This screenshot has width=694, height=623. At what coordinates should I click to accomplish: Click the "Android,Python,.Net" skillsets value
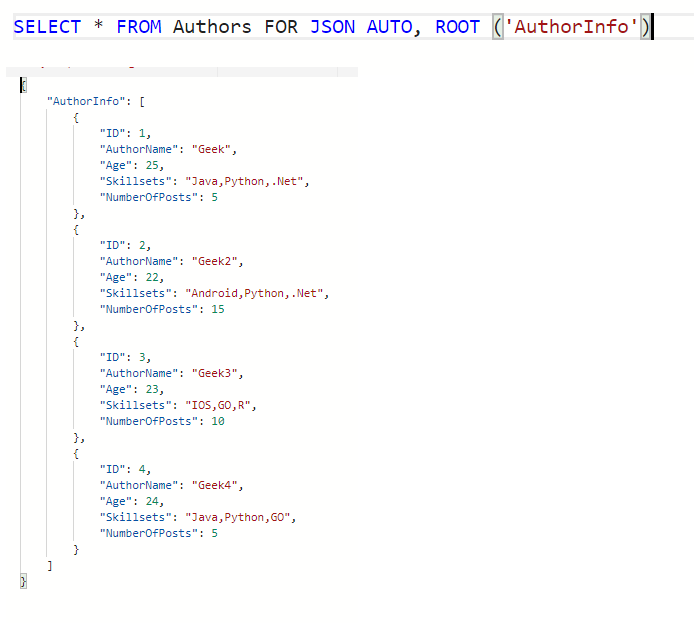[258, 293]
